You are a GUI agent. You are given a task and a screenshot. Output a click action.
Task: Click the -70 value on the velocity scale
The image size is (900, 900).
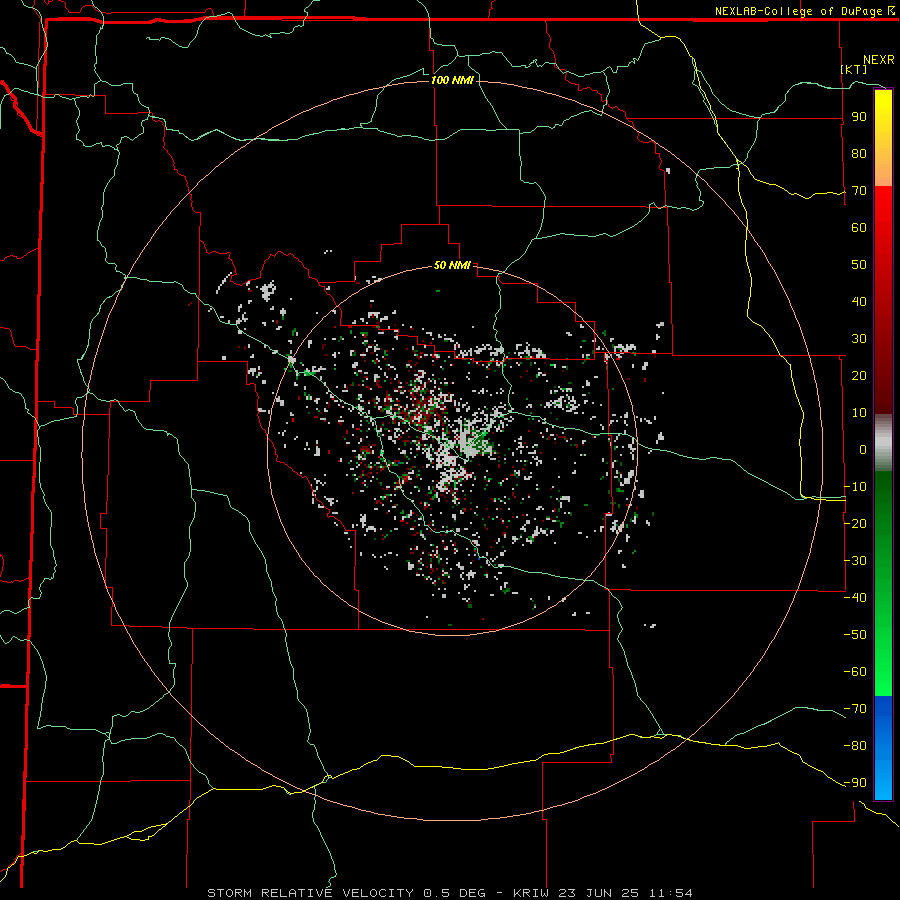[x=855, y=709]
